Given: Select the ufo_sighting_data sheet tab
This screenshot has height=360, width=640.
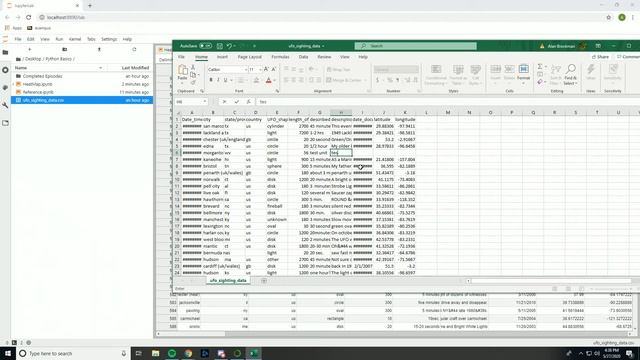Looking at the screenshot, I should (228, 281).
